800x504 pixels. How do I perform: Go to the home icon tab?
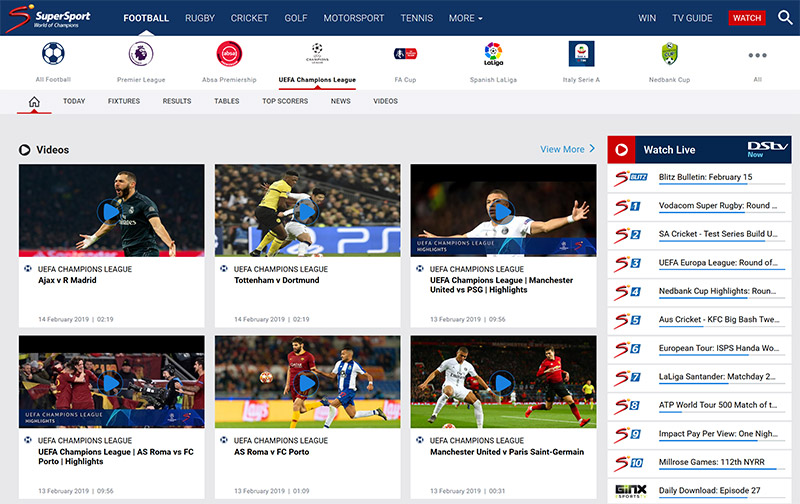(34, 102)
